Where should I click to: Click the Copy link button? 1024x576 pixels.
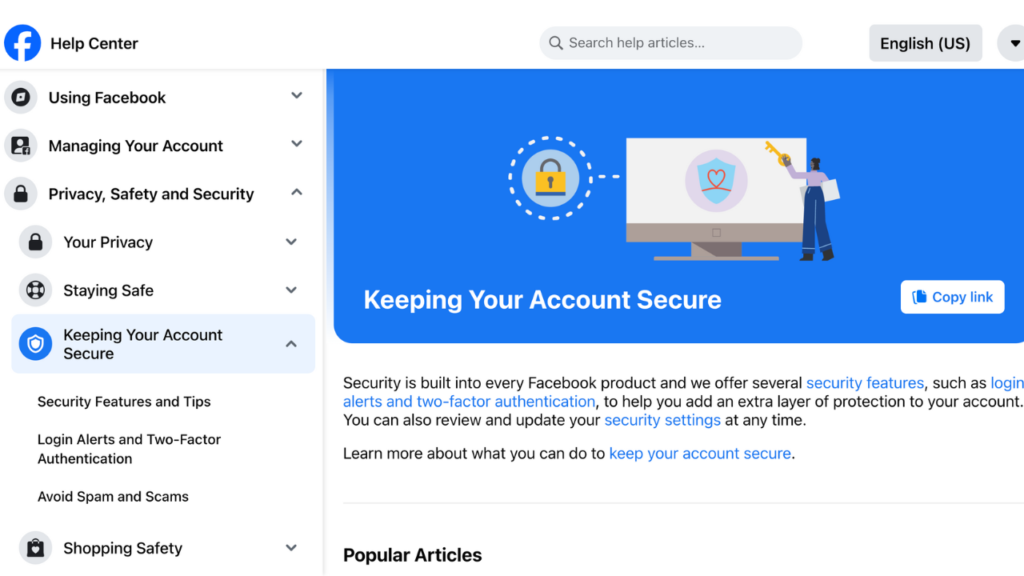click(952, 297)
